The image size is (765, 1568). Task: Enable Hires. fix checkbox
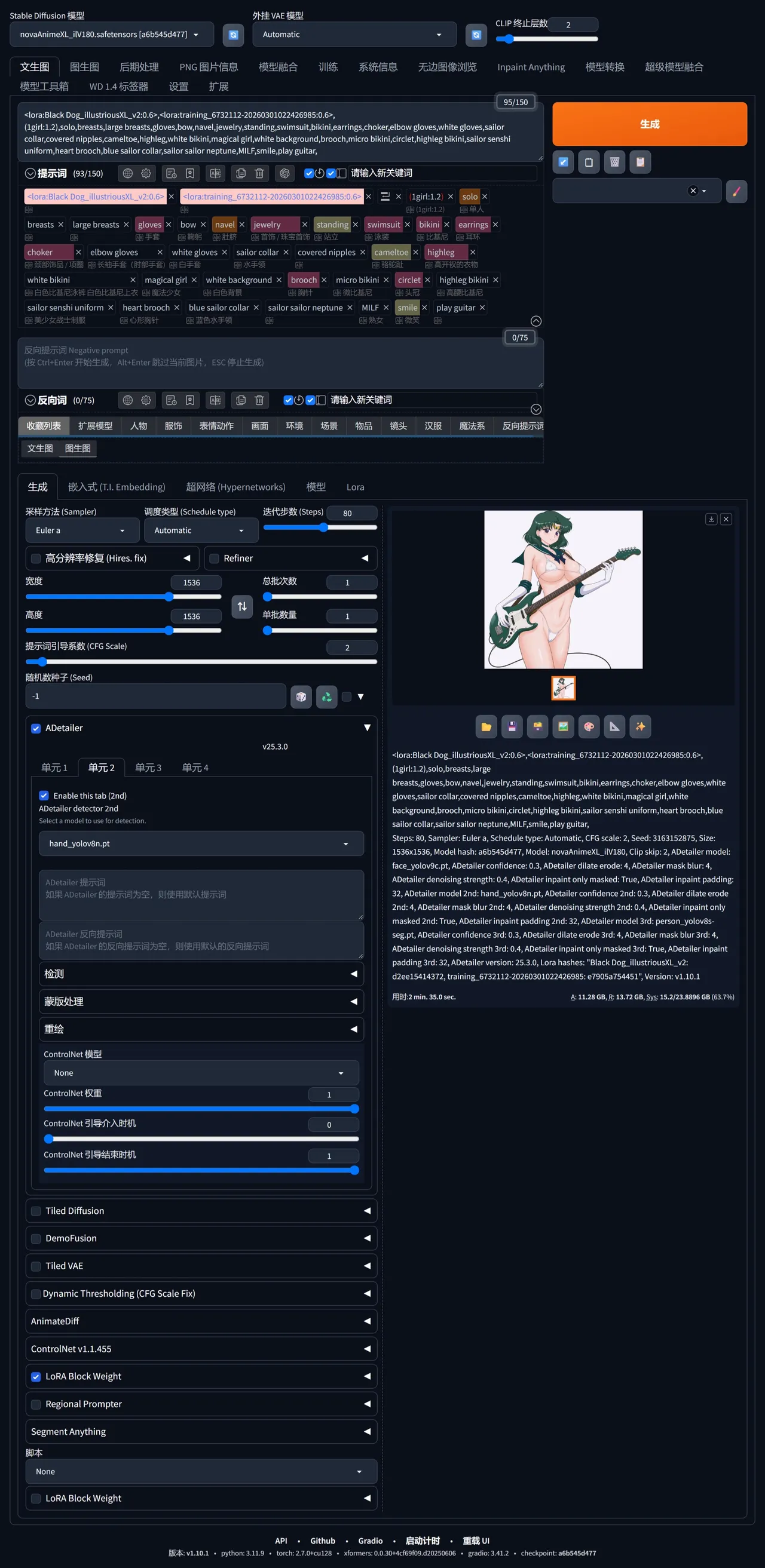coord(36,558)
